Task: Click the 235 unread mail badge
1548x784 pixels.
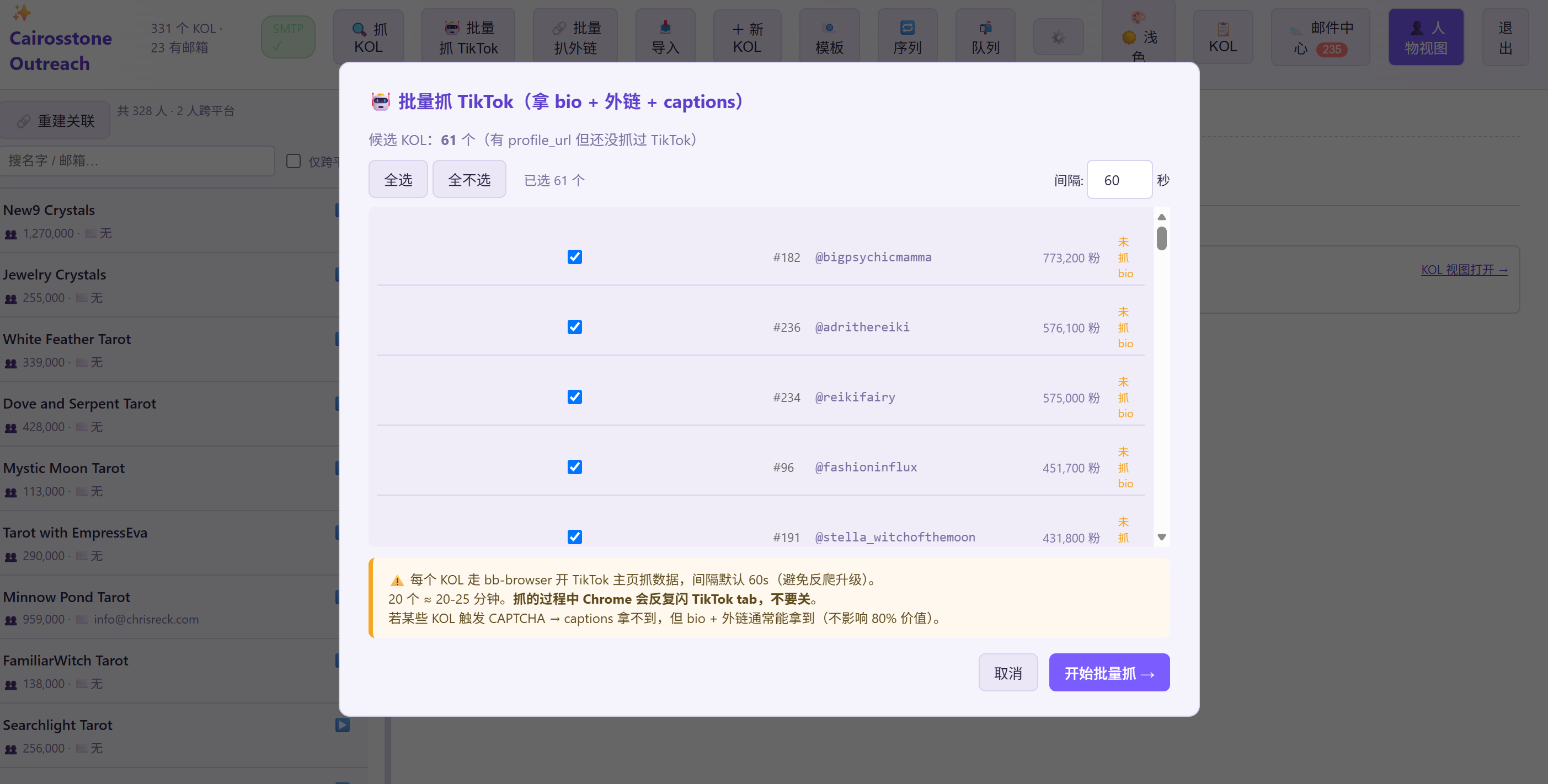Action: [1332, 50]
